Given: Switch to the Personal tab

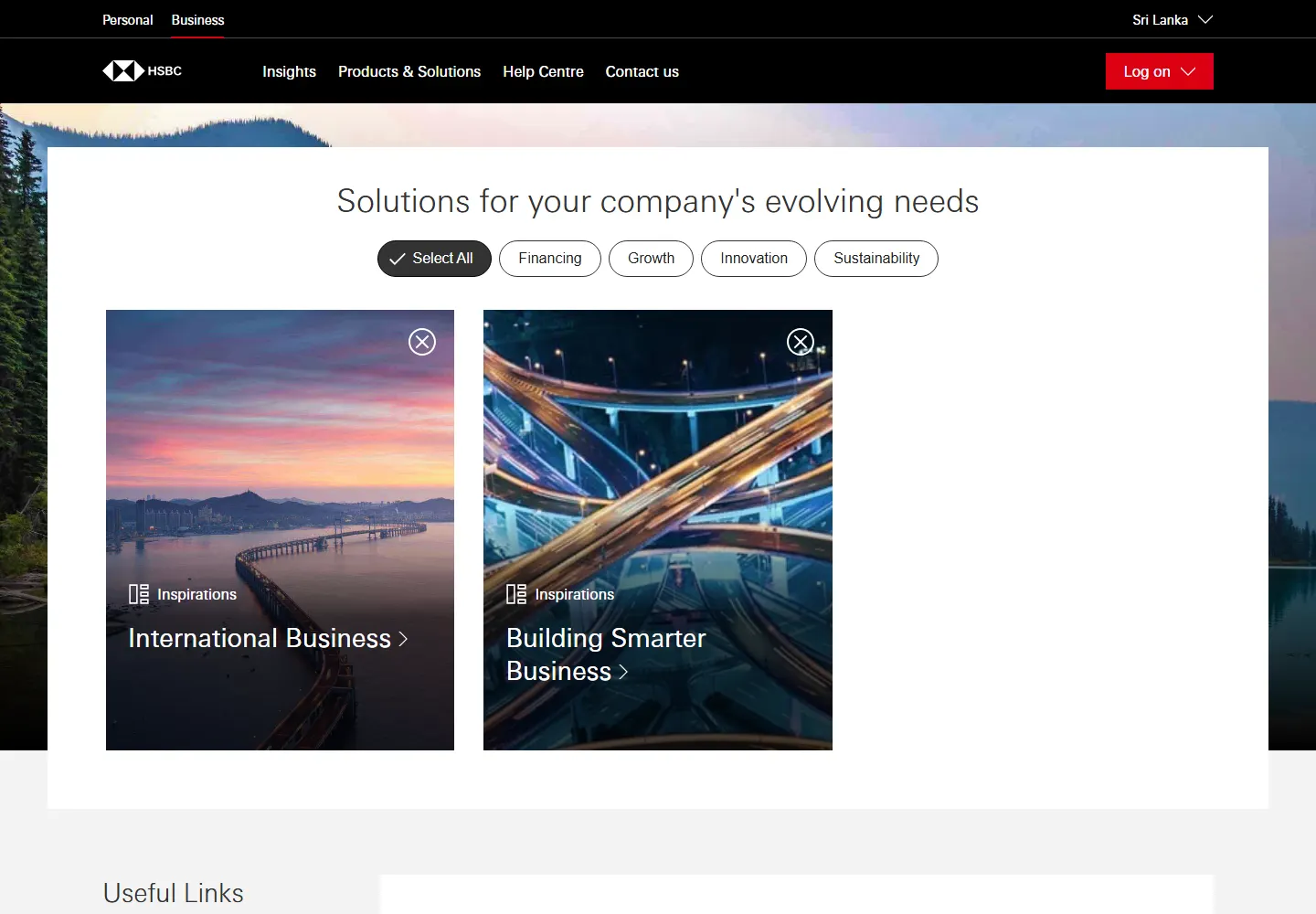Looking at the screenshot, I should point(128,19).
